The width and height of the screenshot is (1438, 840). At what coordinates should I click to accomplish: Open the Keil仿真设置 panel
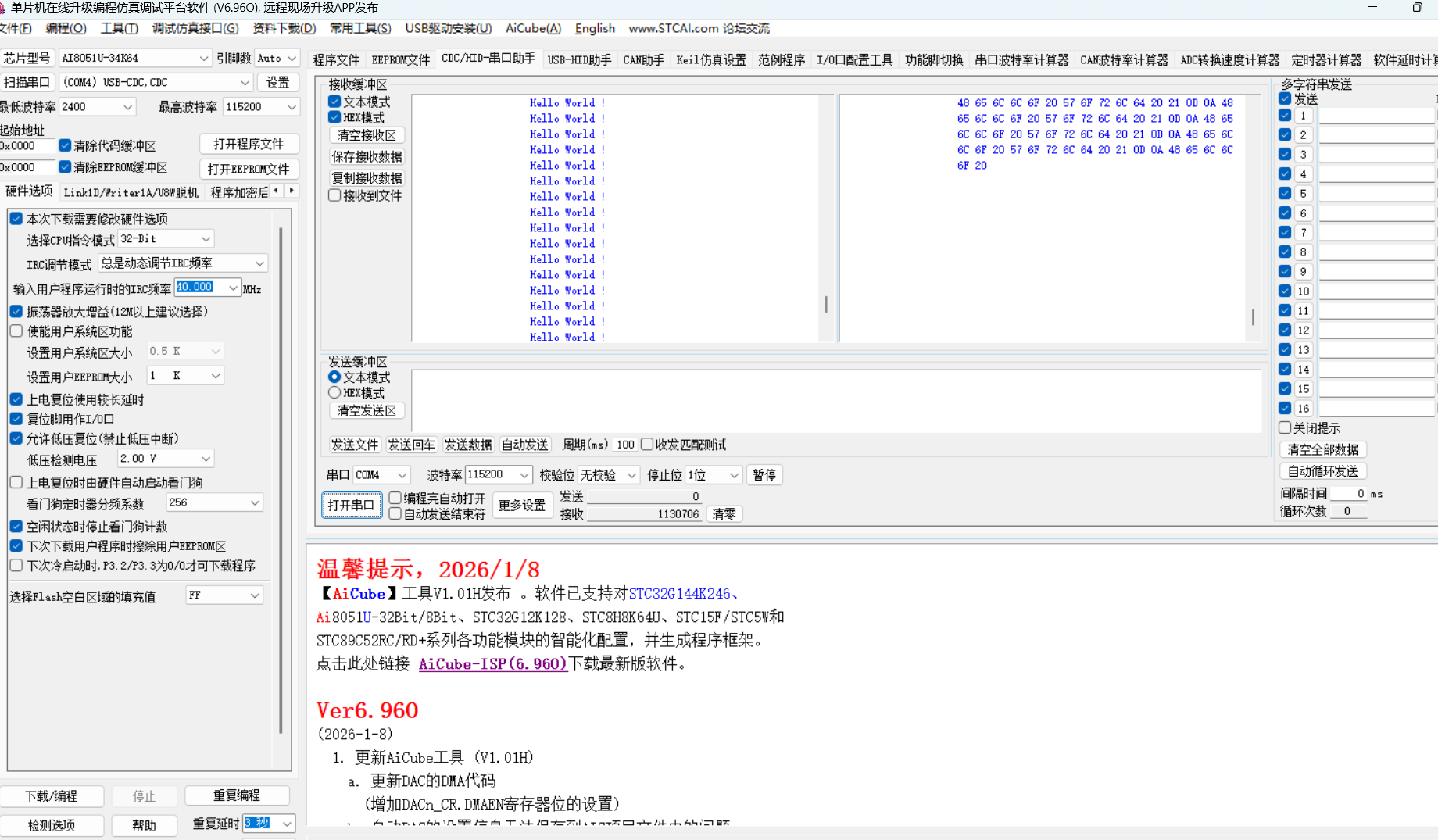(710, 59)
